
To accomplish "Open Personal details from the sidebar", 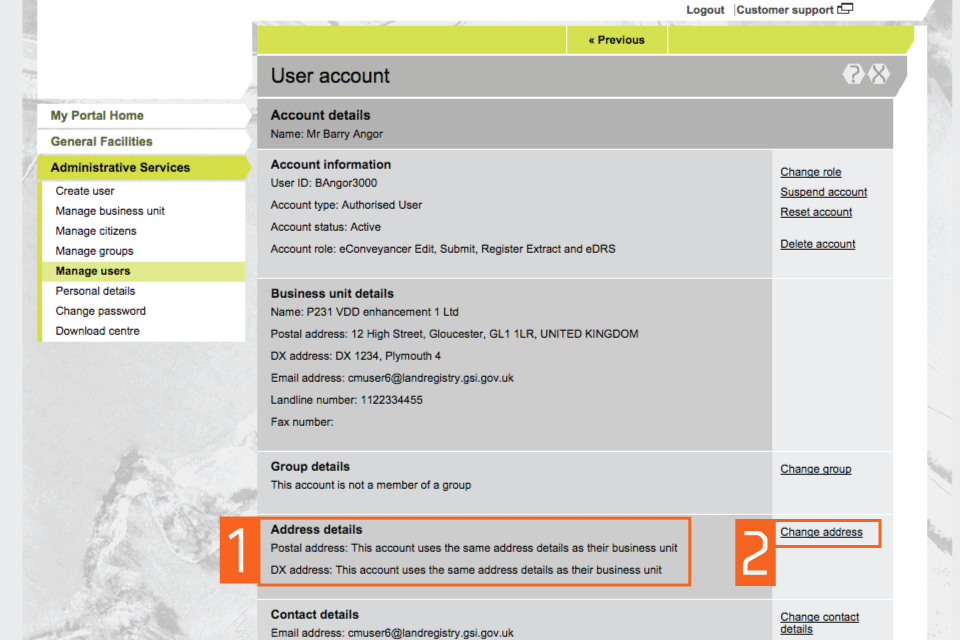I will [x=95, y=291].
